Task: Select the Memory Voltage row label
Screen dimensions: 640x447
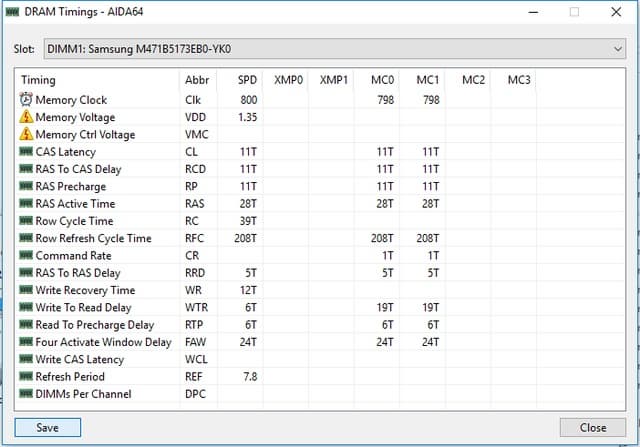Action: (75, 117)
